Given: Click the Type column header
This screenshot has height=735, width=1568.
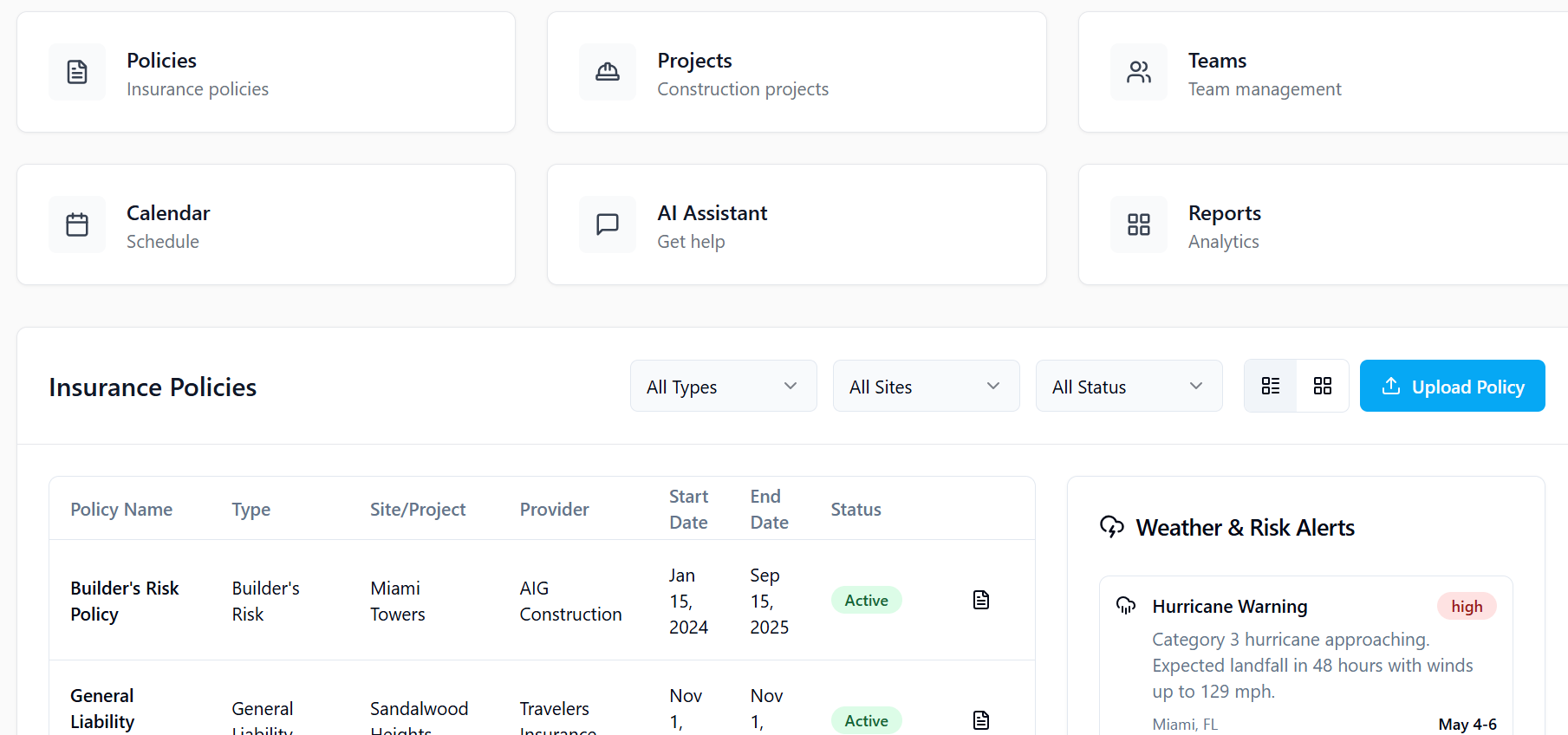Looking at the screenshot, I should [x=251, y=510].
